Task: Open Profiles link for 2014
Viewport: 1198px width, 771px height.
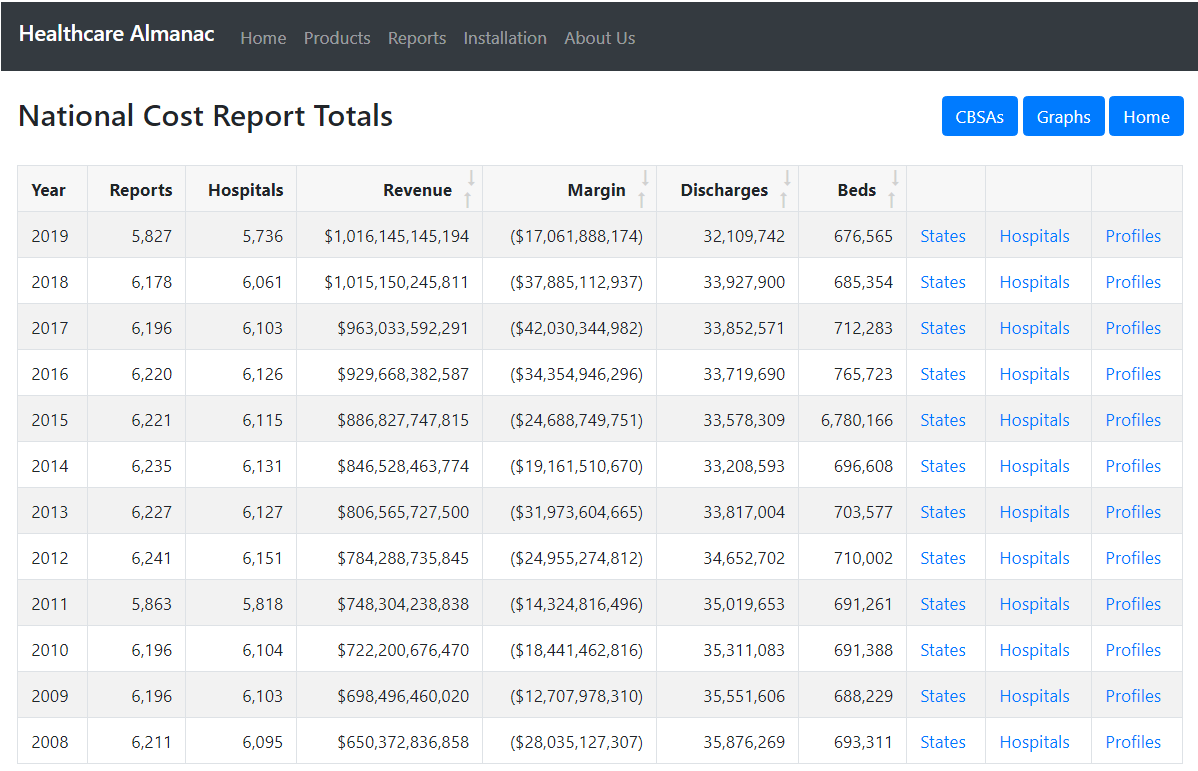Action: [1133, 465]
